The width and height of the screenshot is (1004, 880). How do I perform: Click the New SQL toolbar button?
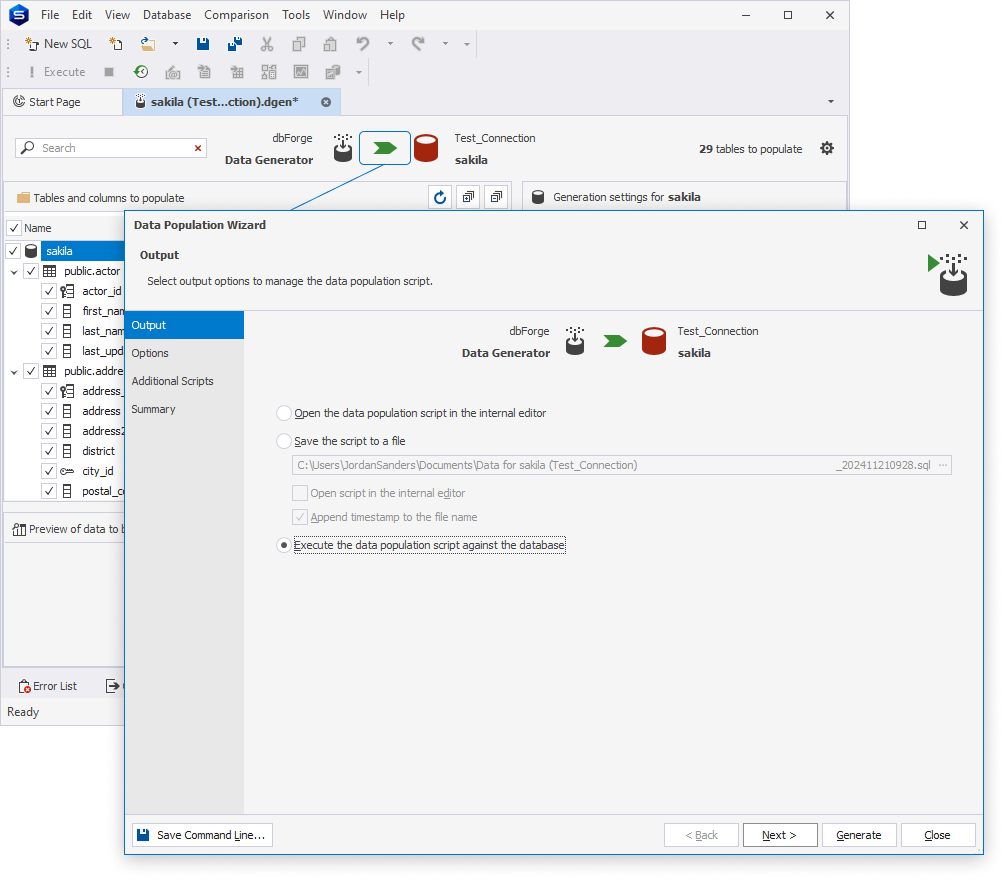point(58,44)
